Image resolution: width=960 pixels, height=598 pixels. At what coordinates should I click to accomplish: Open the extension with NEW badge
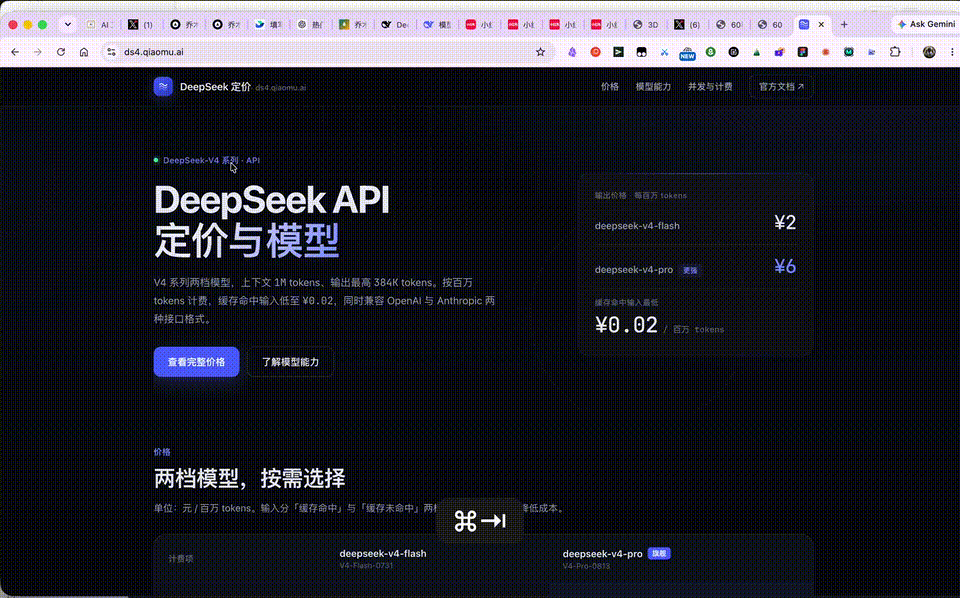[x=687, y=53]
